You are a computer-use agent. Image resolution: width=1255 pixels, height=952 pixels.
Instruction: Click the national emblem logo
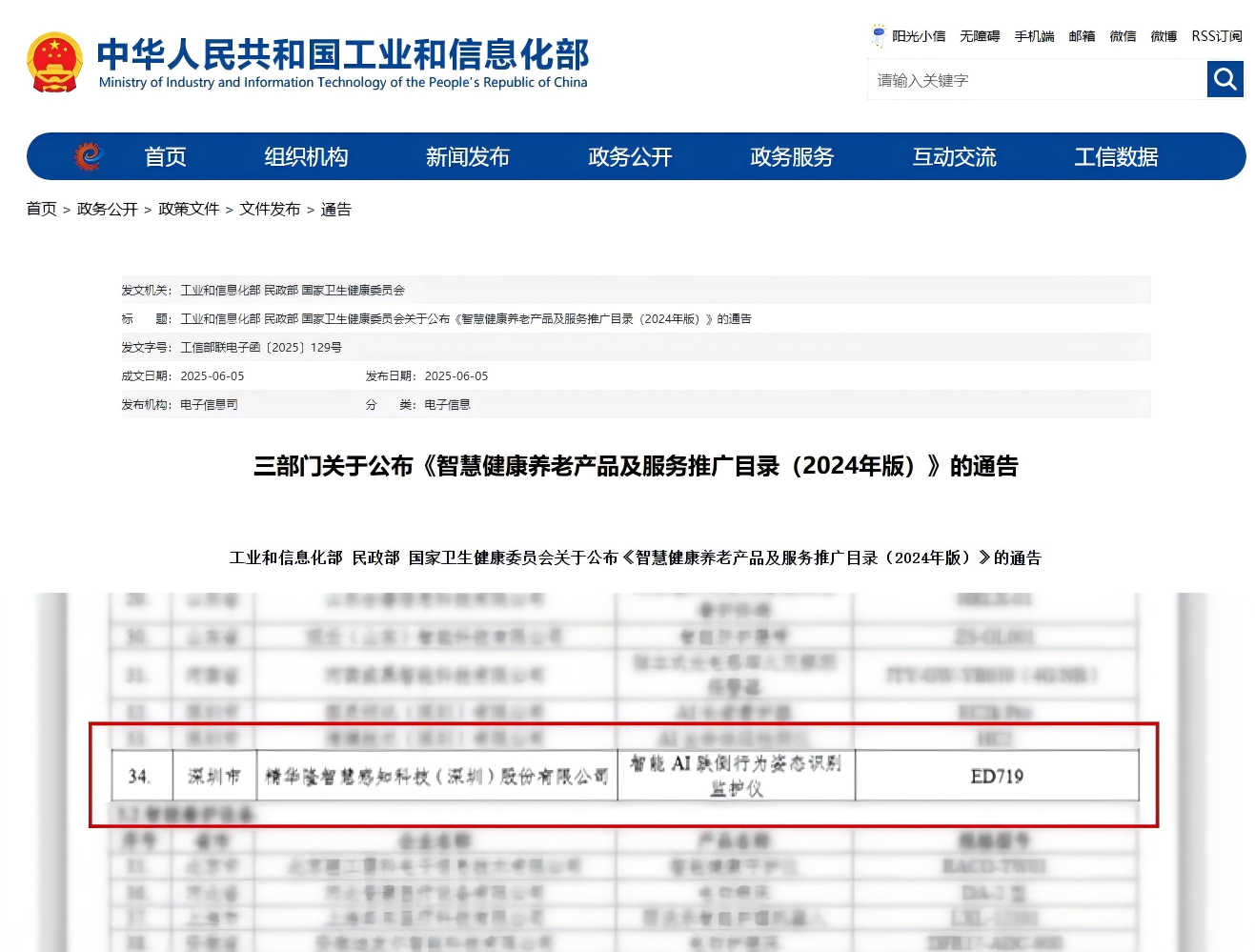54,63
